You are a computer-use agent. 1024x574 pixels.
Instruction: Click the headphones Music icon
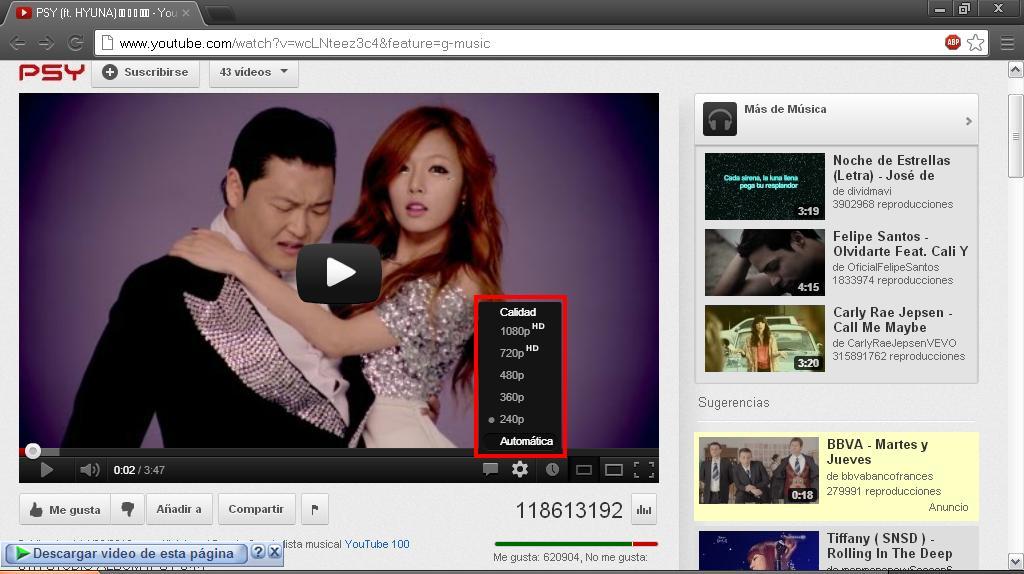coord(720,120)
